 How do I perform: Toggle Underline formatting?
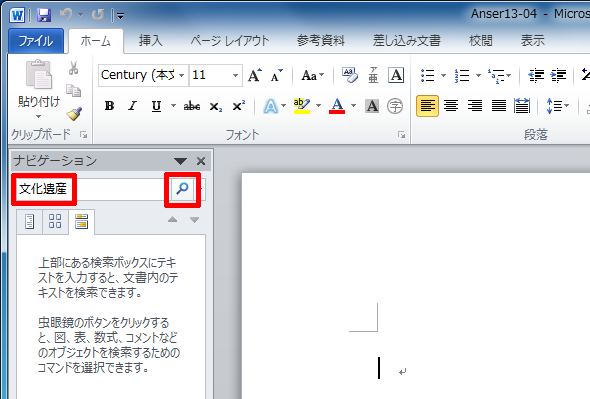click(156, 106)
